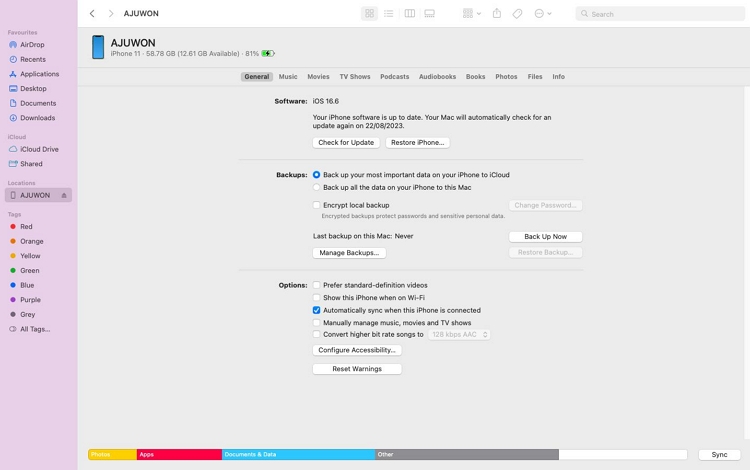Viewport: 750px width, 470px height.
Task: Click the Share toolbar icon
Action: (x=497, y=13)
